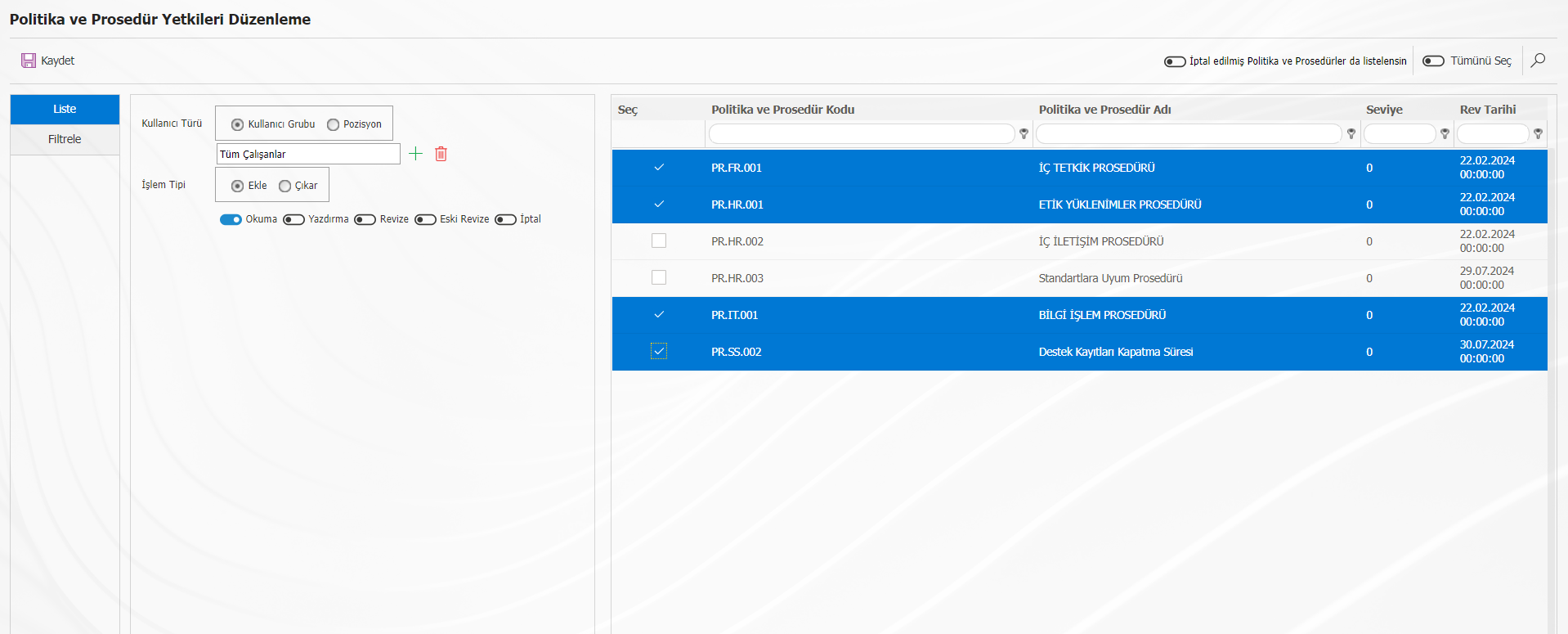Enable the Eski Revize permission switch

click(425, 219)
